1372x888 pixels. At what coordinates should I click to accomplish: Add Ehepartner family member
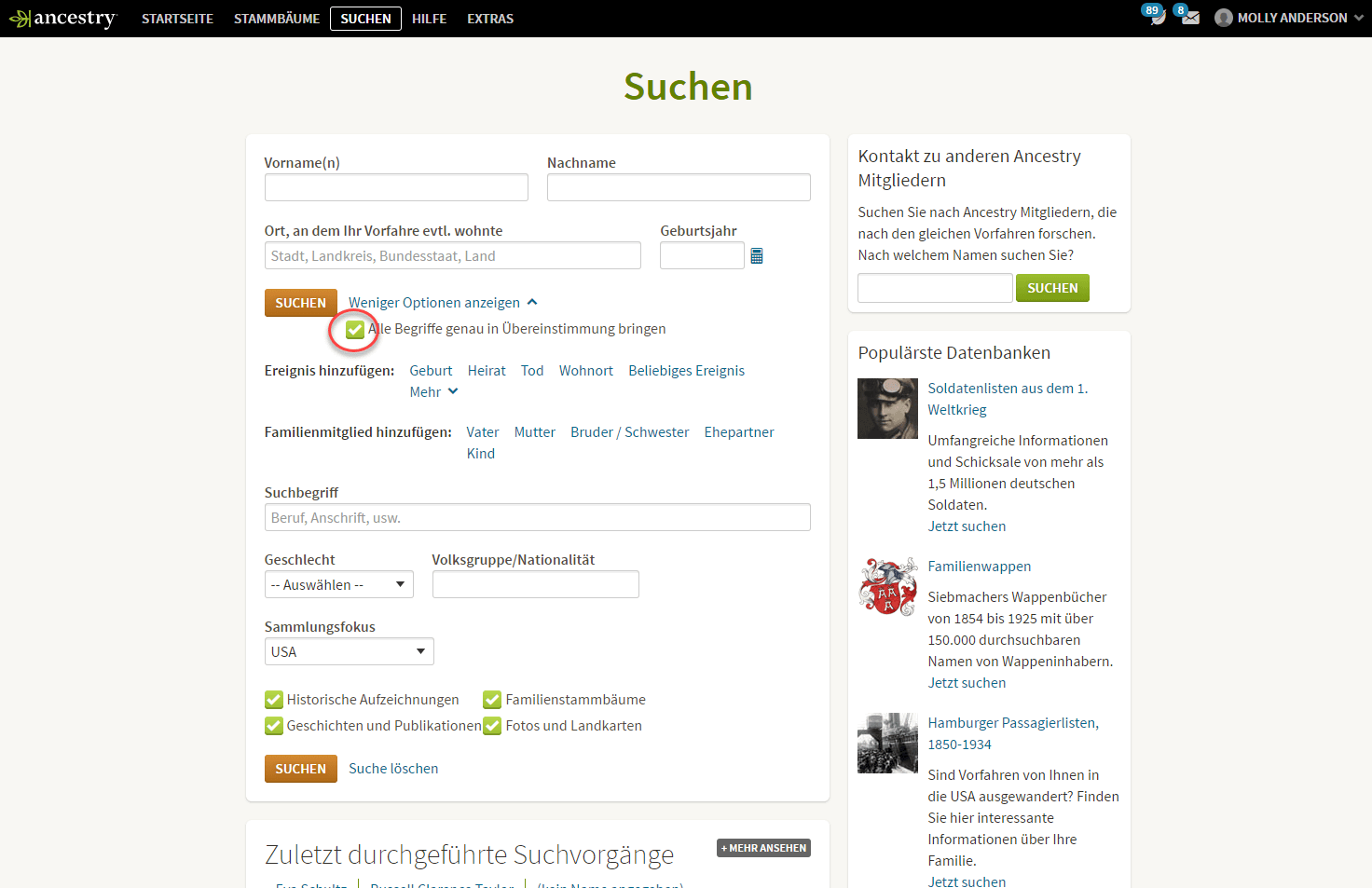click(739, 432)
